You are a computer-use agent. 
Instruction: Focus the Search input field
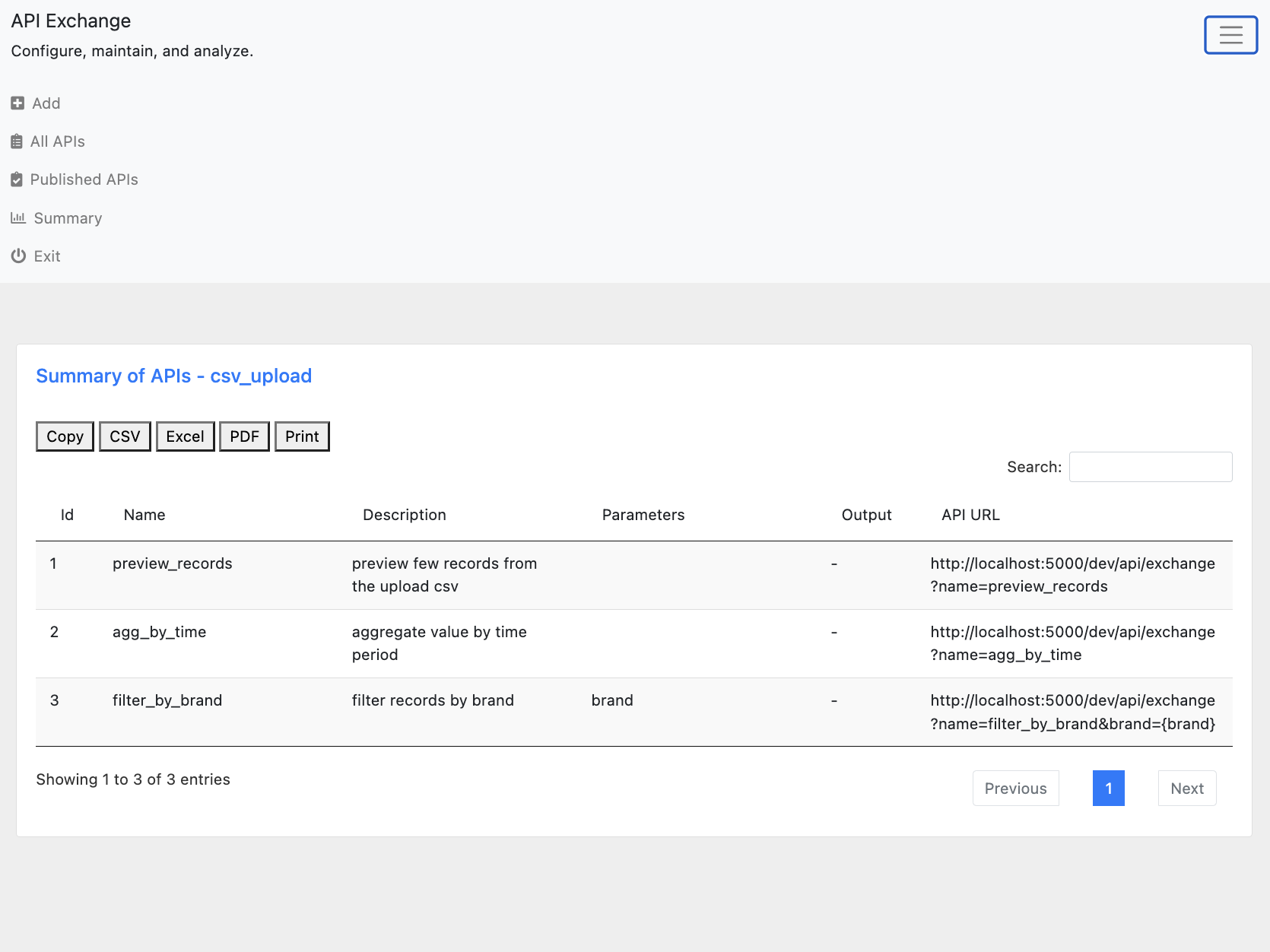tap(1151, 467)
